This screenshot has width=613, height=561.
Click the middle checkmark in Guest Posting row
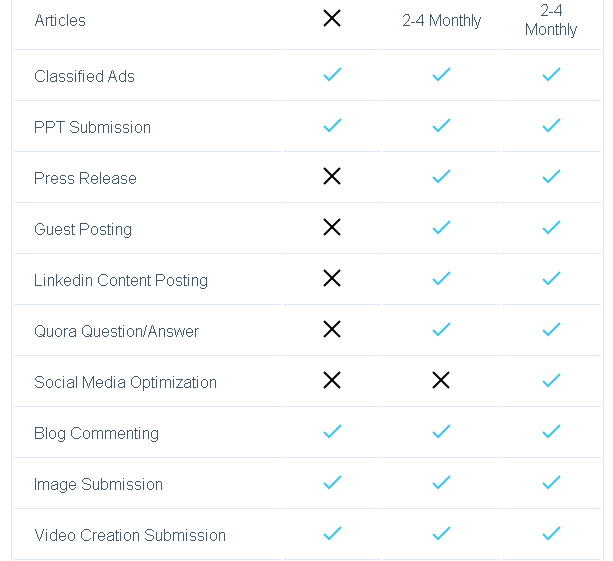tap(441, 228)
